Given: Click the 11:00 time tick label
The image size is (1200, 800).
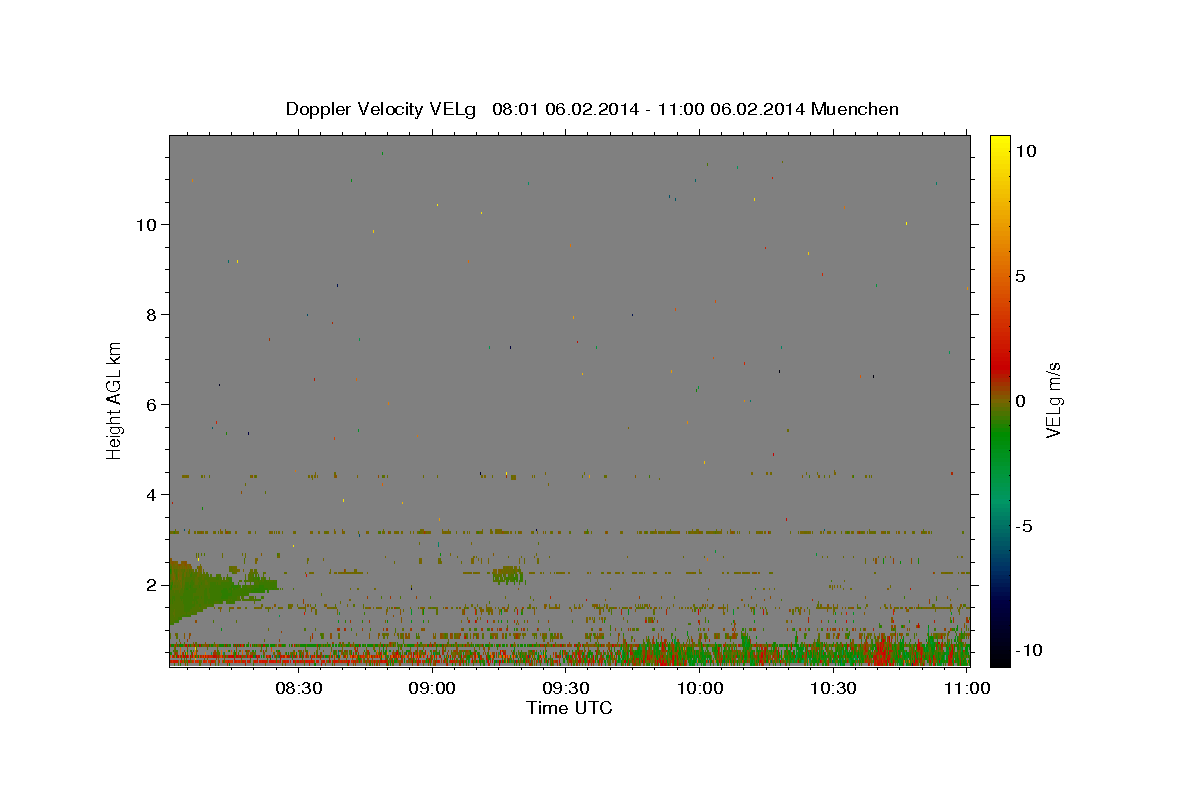Looking at the screenshot, I should pos(967,688).
